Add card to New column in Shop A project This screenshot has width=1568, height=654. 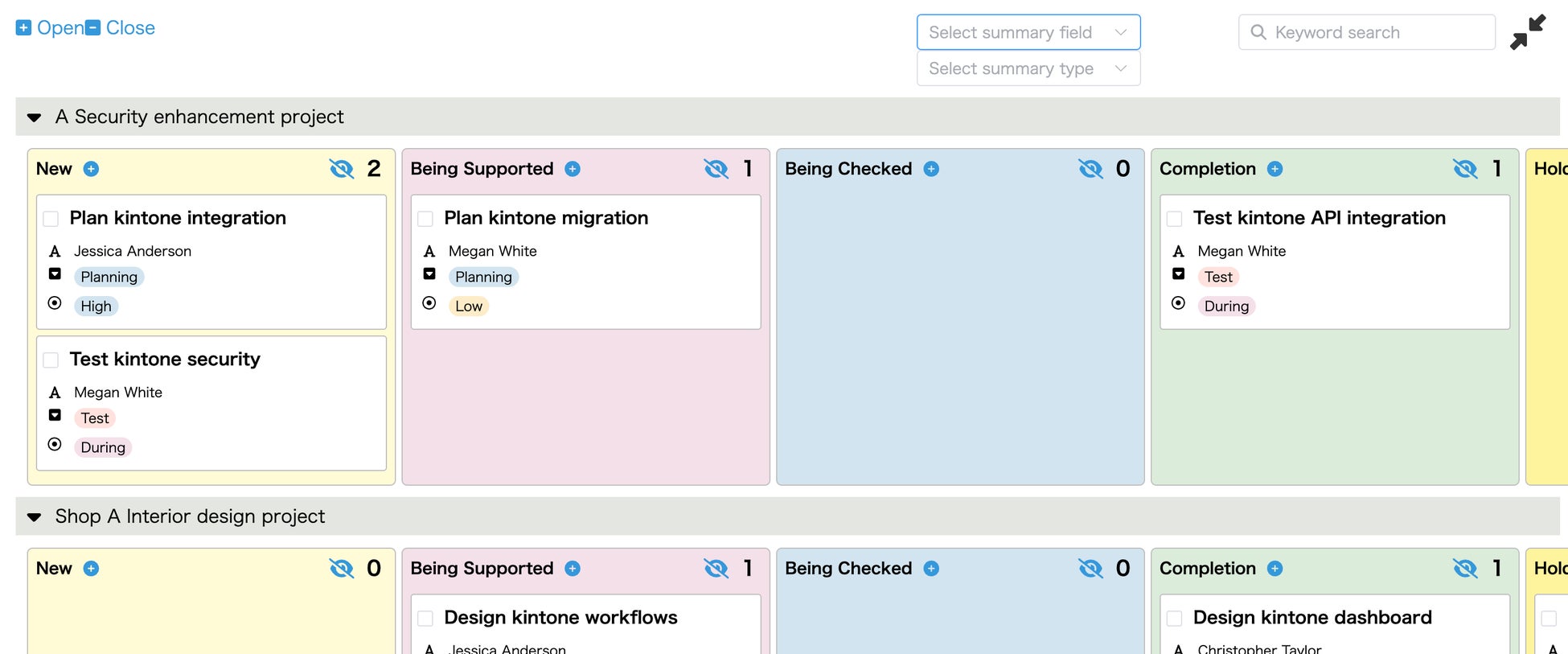(92, 569)
